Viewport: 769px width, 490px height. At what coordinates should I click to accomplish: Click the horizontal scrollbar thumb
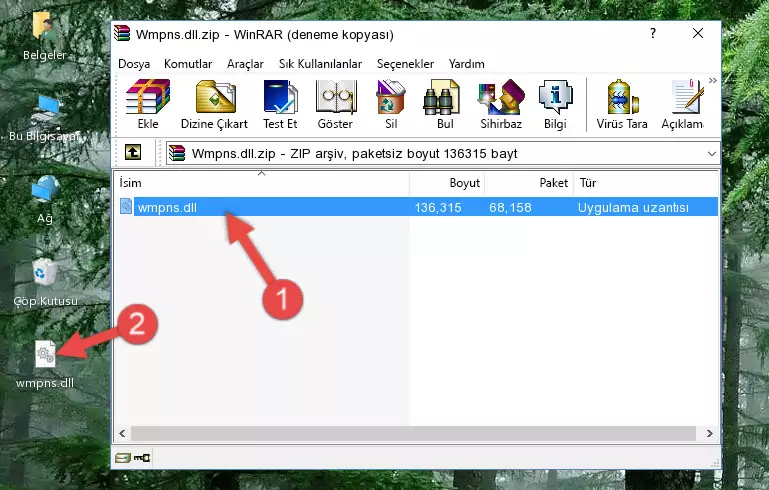tap(413, 433)
